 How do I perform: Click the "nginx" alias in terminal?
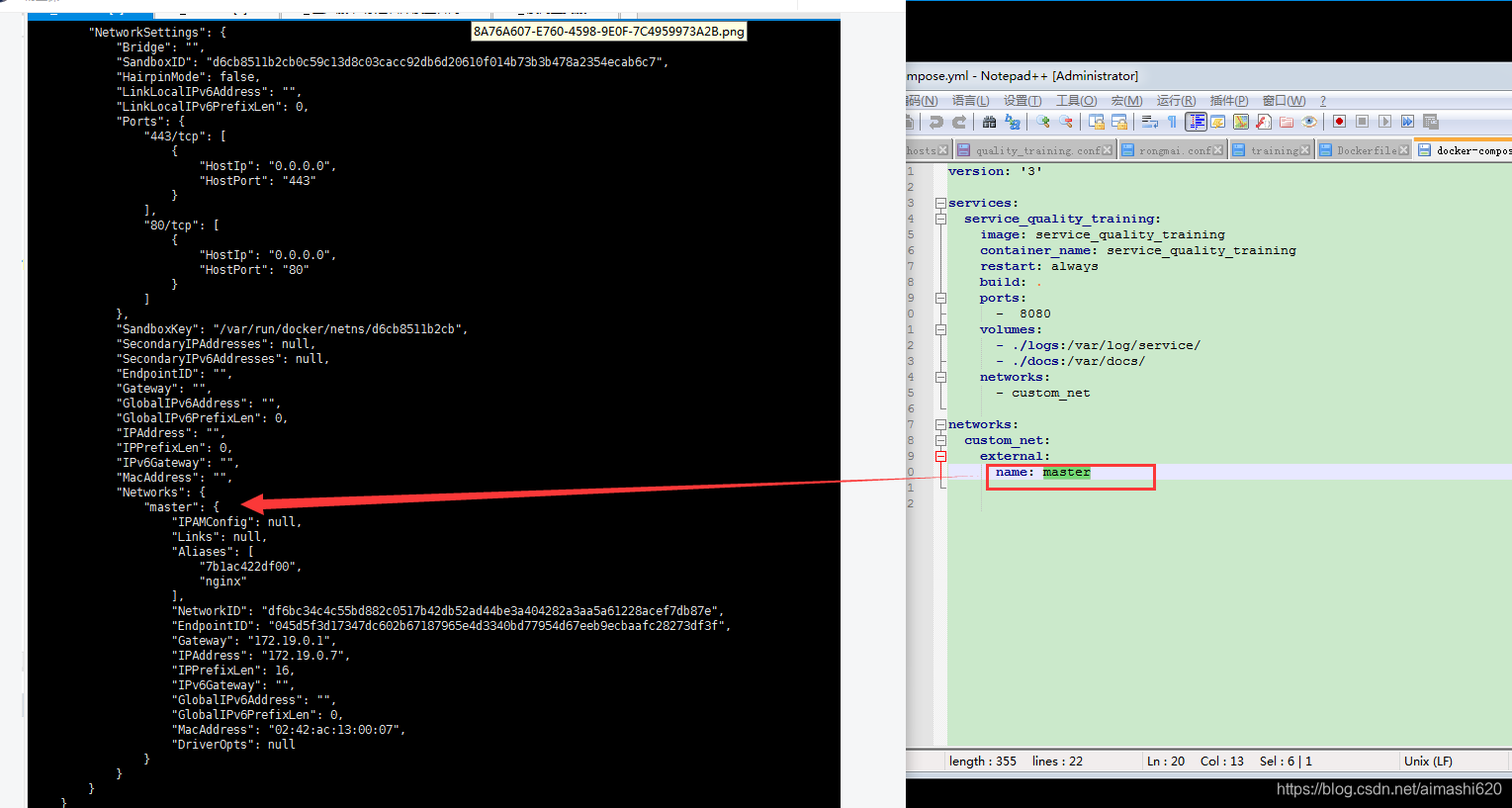223,582
